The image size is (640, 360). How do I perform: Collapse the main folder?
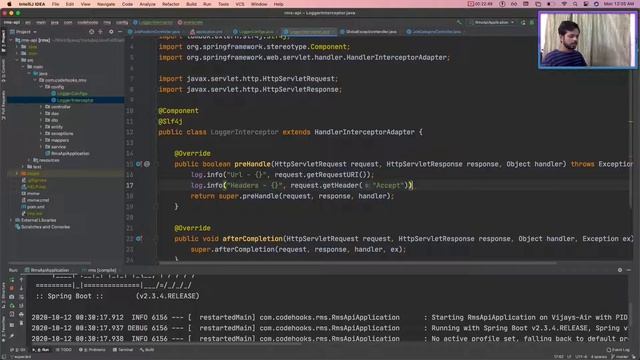(23, 67)
